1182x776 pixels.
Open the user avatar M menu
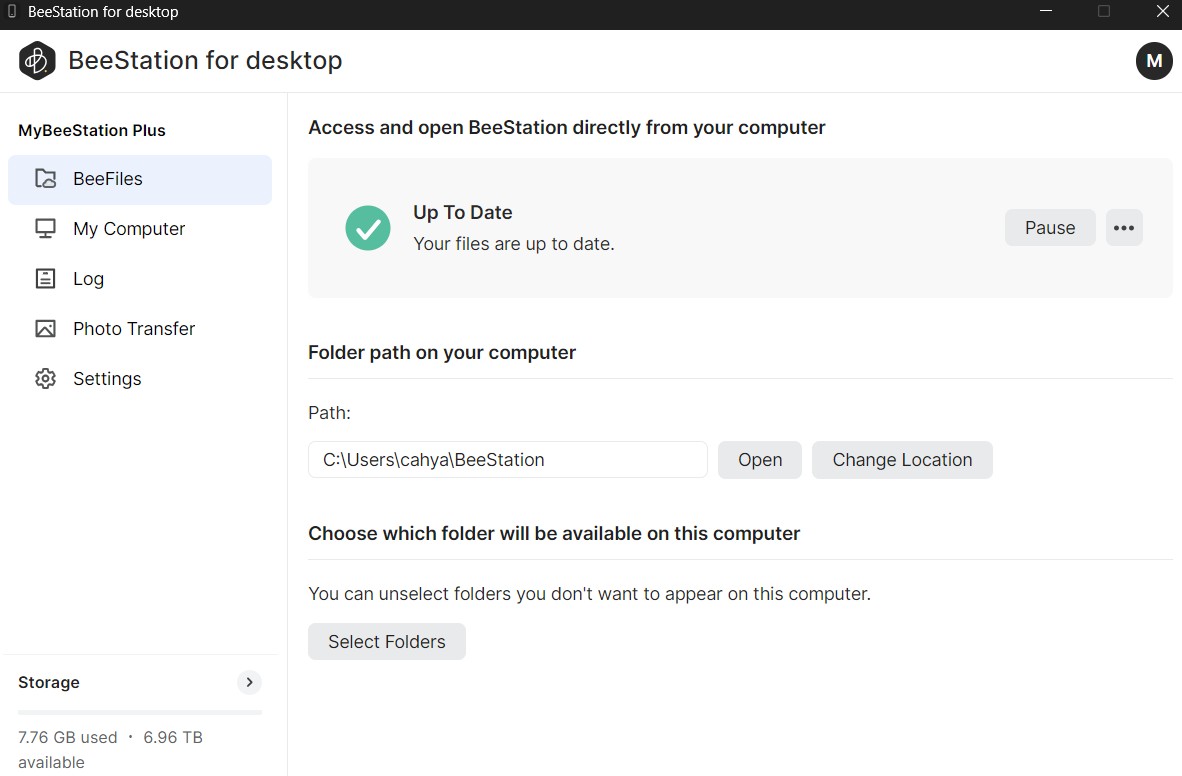click(x=1153, y=60)
